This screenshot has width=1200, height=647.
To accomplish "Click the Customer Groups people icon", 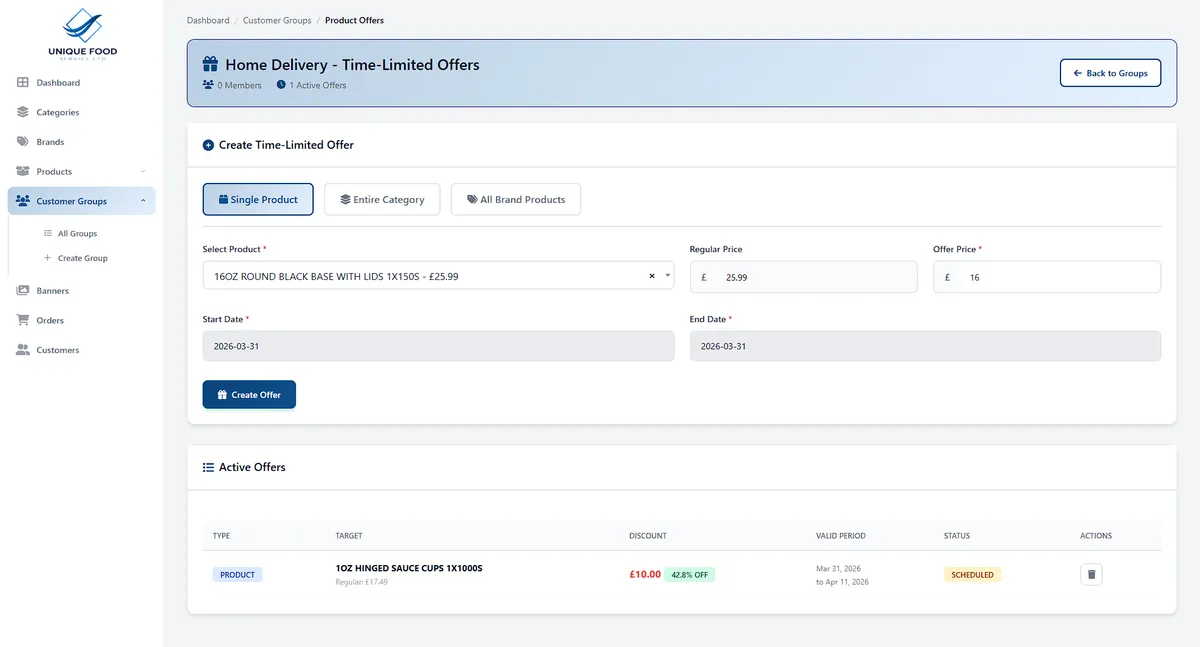I will tap(23, 201).
